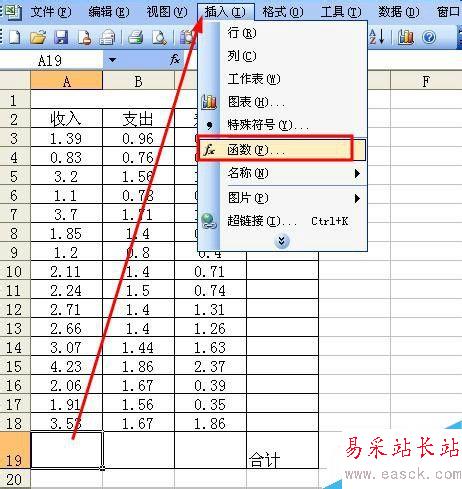Viewport: 462px width, 489px height.
Task: Click the selected empty cell A19
Action: click(x=66, y=450)
